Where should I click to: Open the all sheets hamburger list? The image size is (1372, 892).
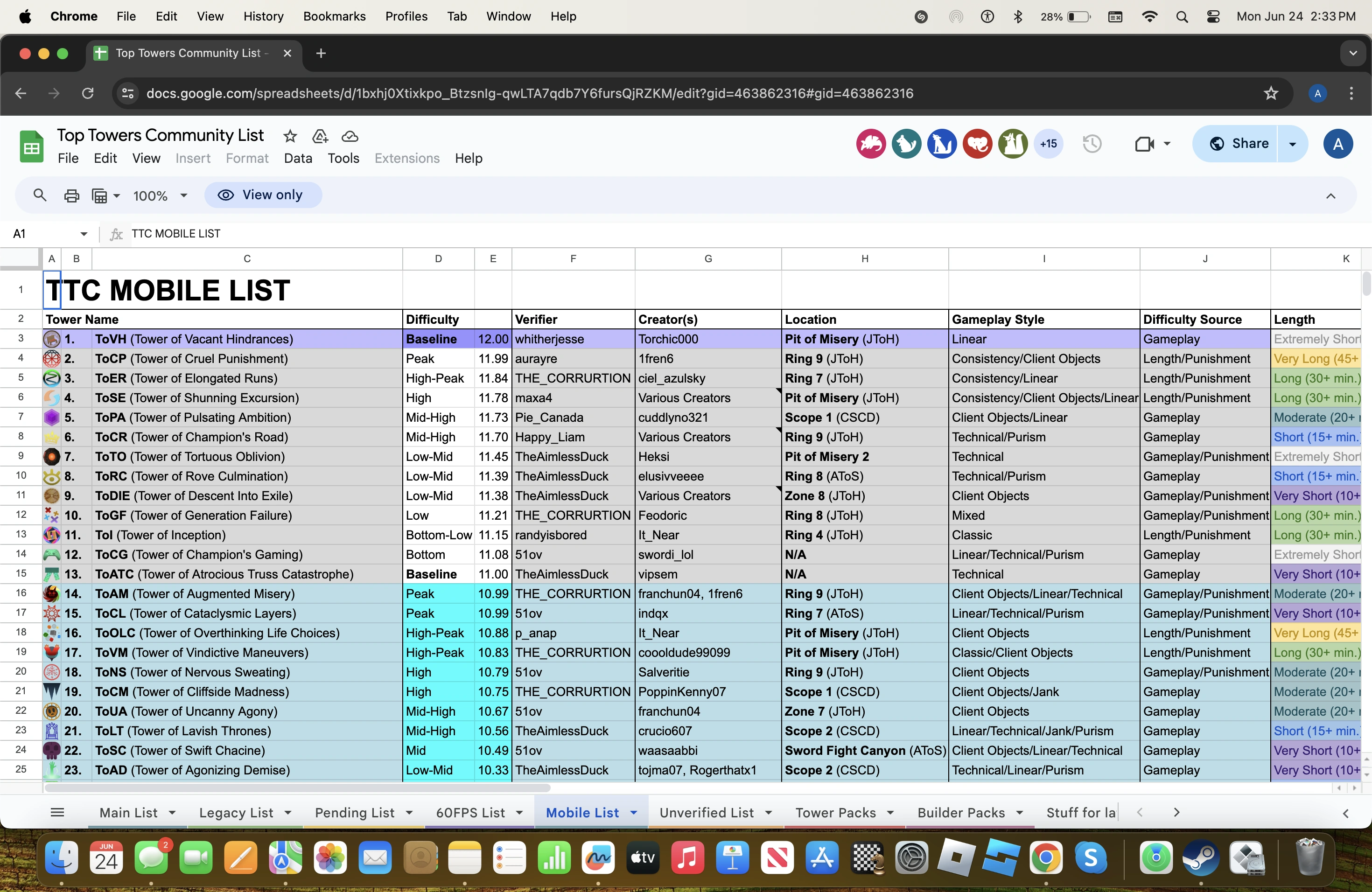(x=57, y=813)
